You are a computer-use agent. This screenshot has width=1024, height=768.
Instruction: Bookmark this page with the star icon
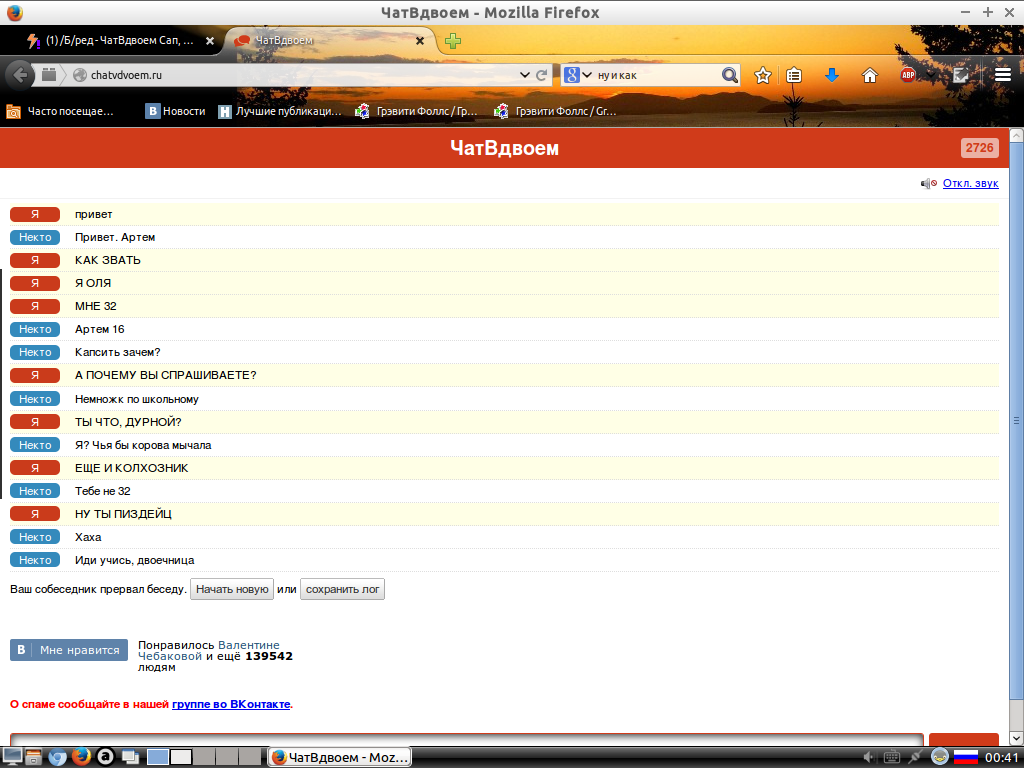point(762,75)
